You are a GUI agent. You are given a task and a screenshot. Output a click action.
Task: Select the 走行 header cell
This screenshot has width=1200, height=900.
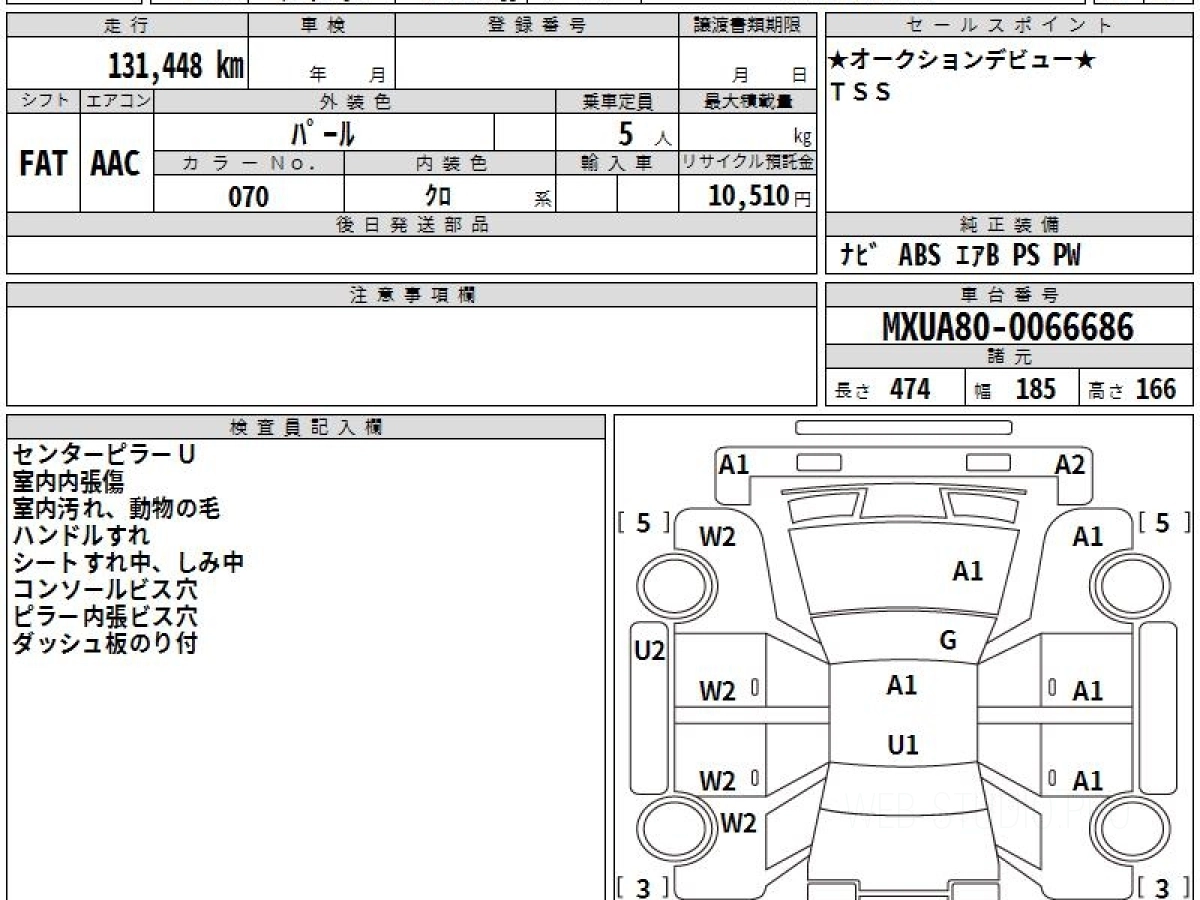click(x=127, y=26)
